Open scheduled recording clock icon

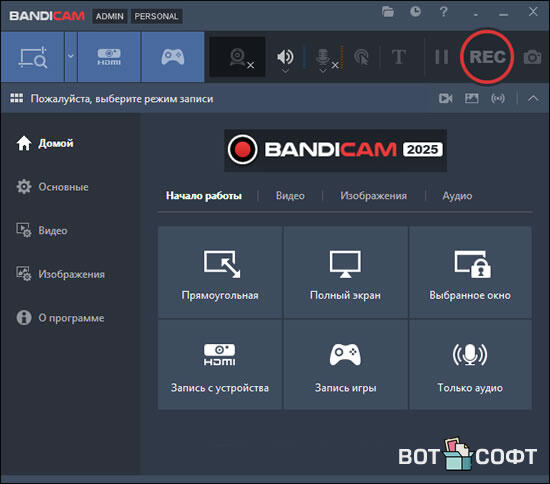(x=416, y=12)
